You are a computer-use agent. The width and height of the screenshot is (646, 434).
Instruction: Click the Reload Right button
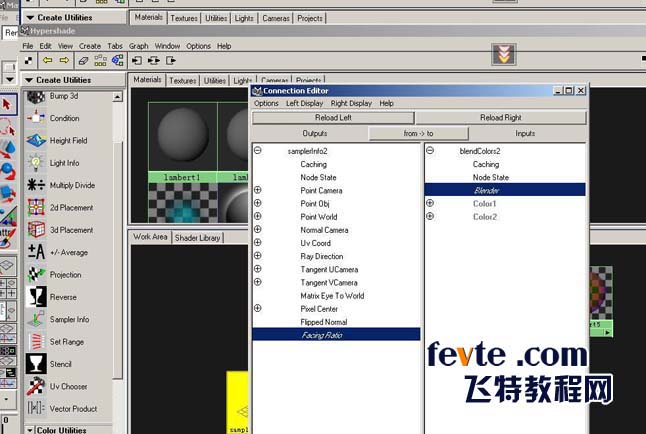click(x=501, y=118)
